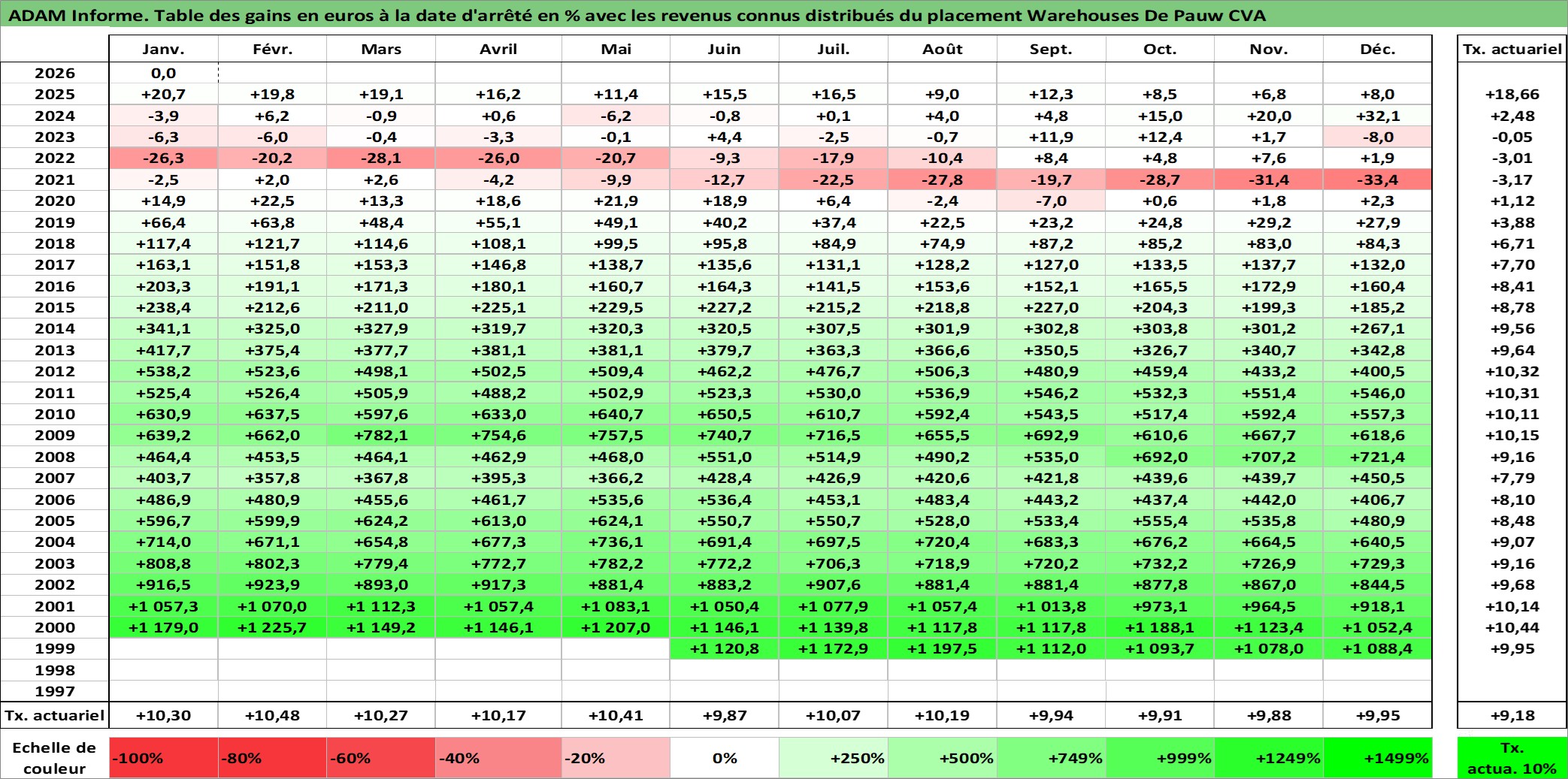Select the +9,18 overall actuarial rate cell
Image resolution: width=1568 pixels, height=779 pixels.
pyautogui.click(x=1512, y=716)
